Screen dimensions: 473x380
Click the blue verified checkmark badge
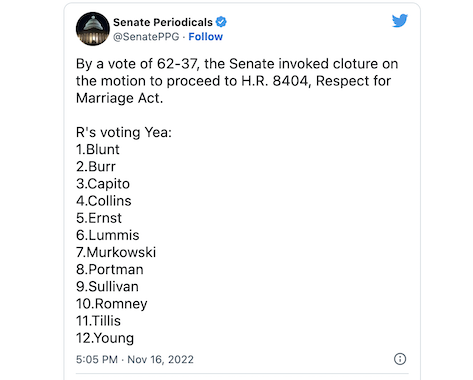click(221, 22)
